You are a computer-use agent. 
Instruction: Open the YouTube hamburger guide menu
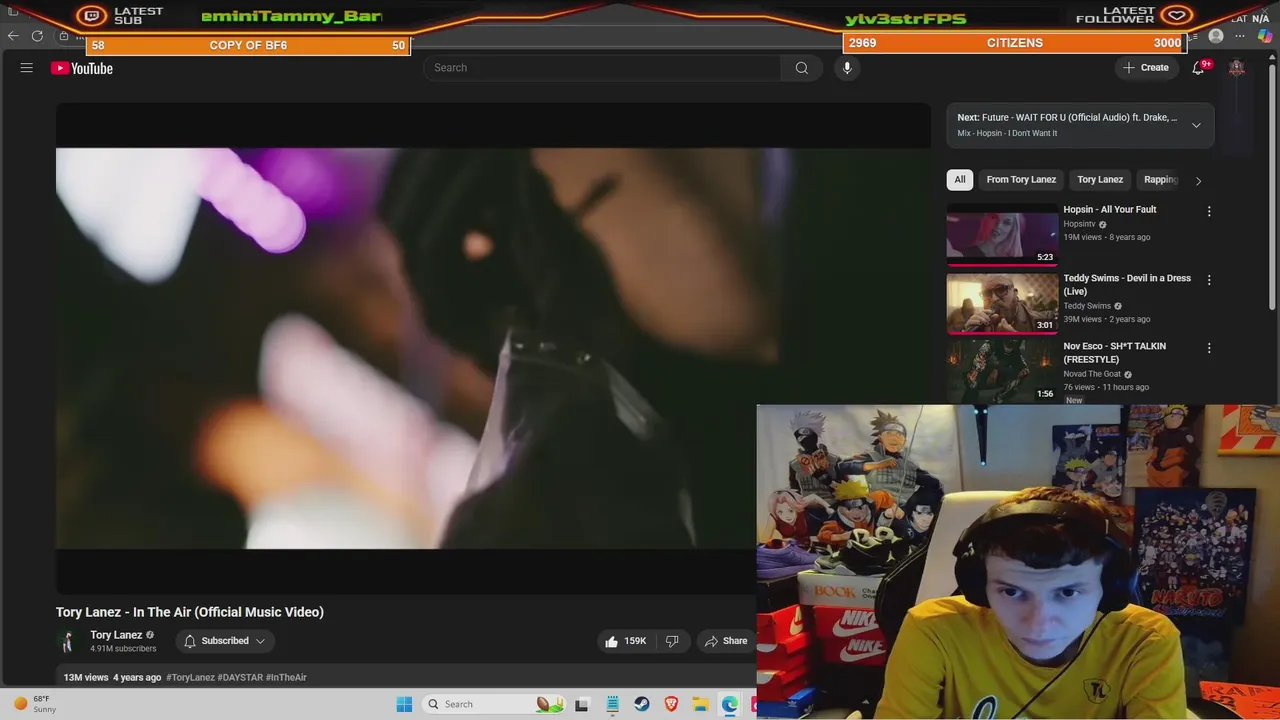27,68
